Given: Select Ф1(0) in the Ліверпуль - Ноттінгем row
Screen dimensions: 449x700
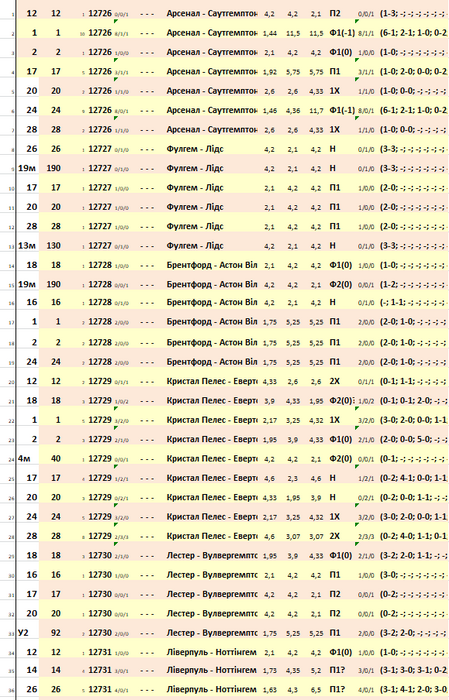Looking at the screenshot, I should (341, 652).
